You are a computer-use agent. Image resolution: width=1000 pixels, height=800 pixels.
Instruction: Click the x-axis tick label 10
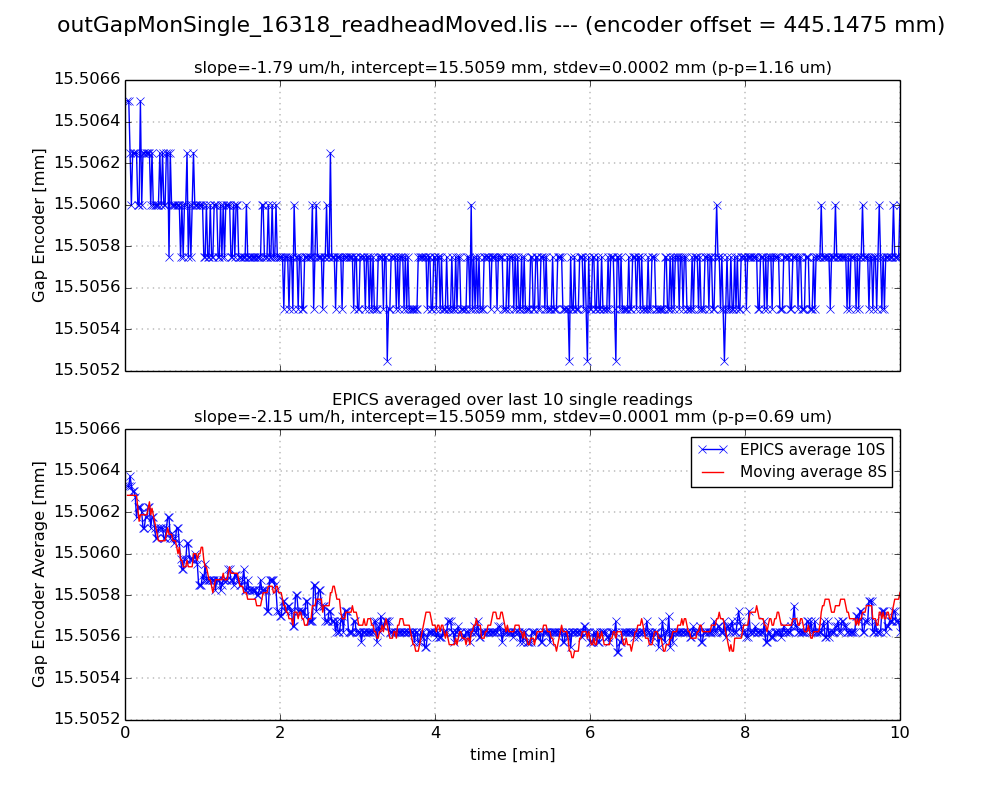(x=899, y=732)
